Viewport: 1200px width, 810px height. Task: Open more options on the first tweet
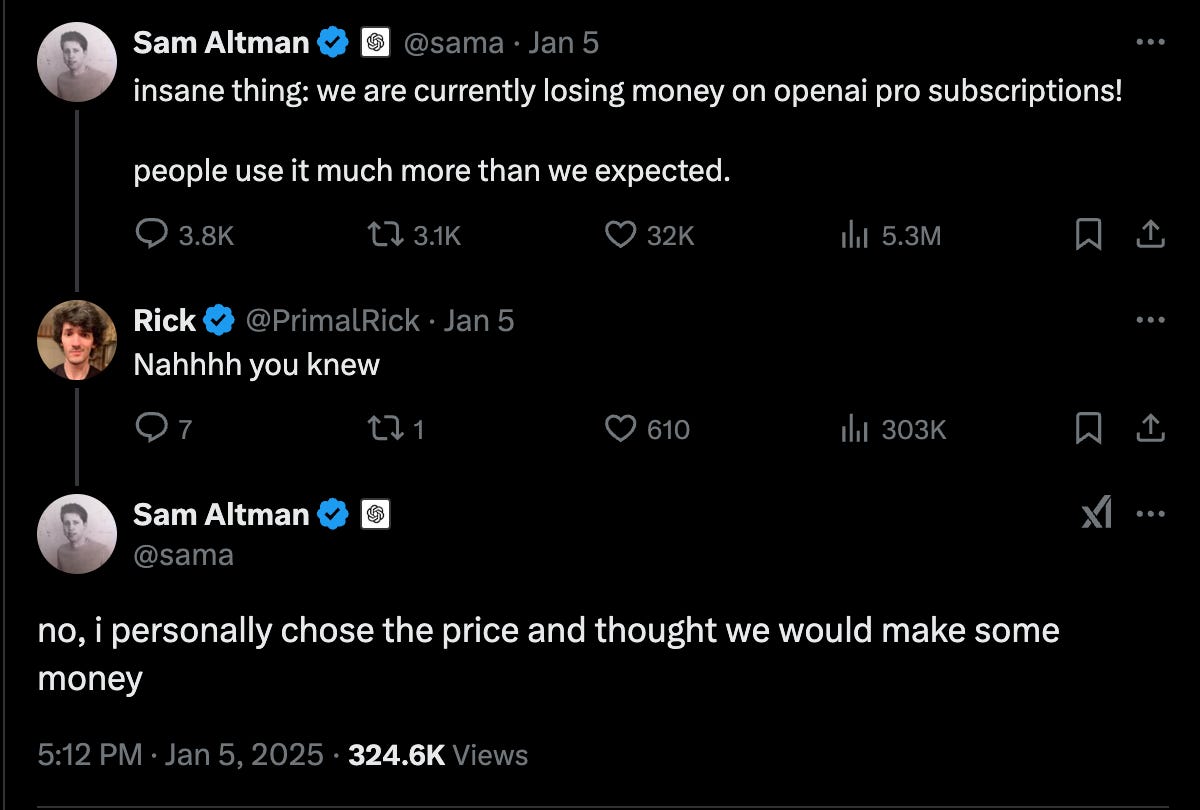click(1151, 42)
